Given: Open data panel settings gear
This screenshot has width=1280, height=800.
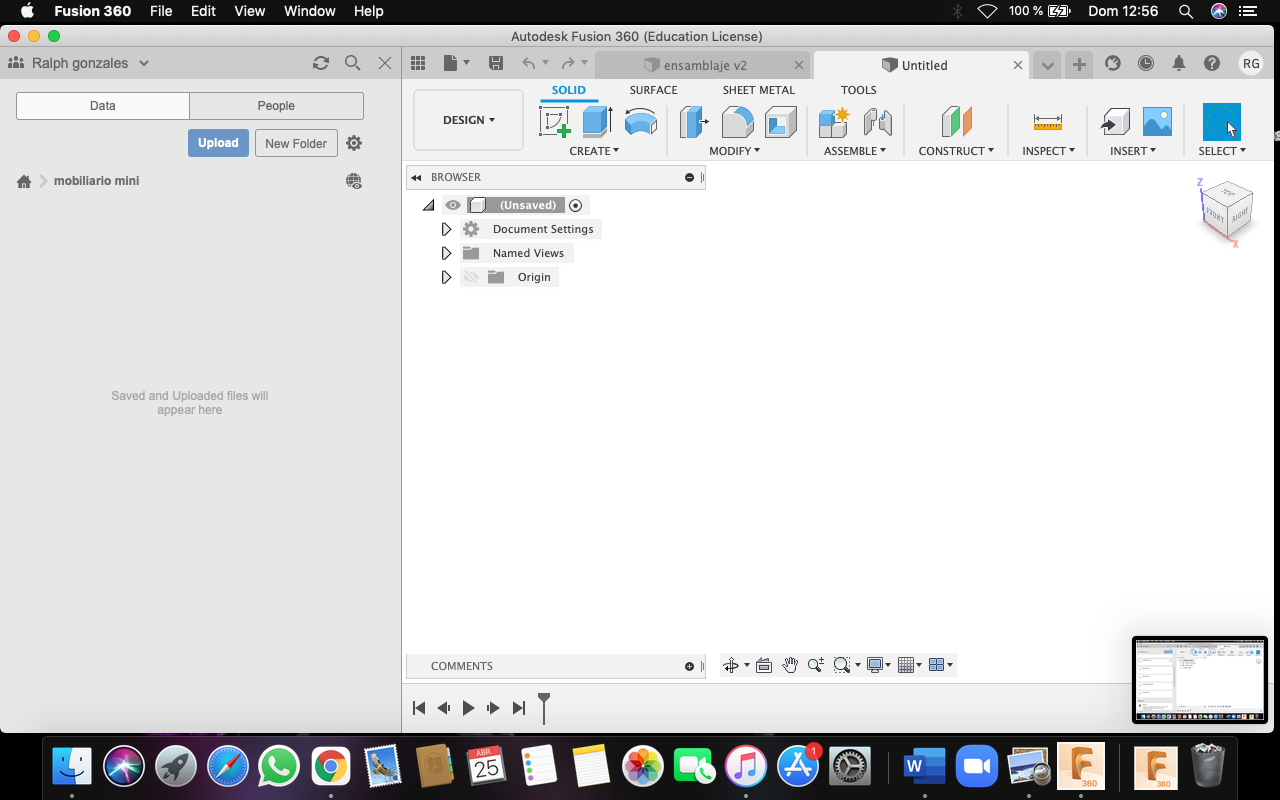Looking at the screenshot, I should [354, 143].
